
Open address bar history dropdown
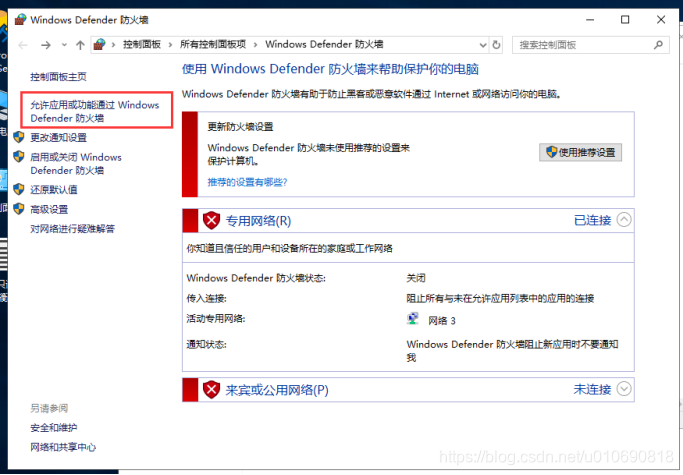click(x=483, y=45)
